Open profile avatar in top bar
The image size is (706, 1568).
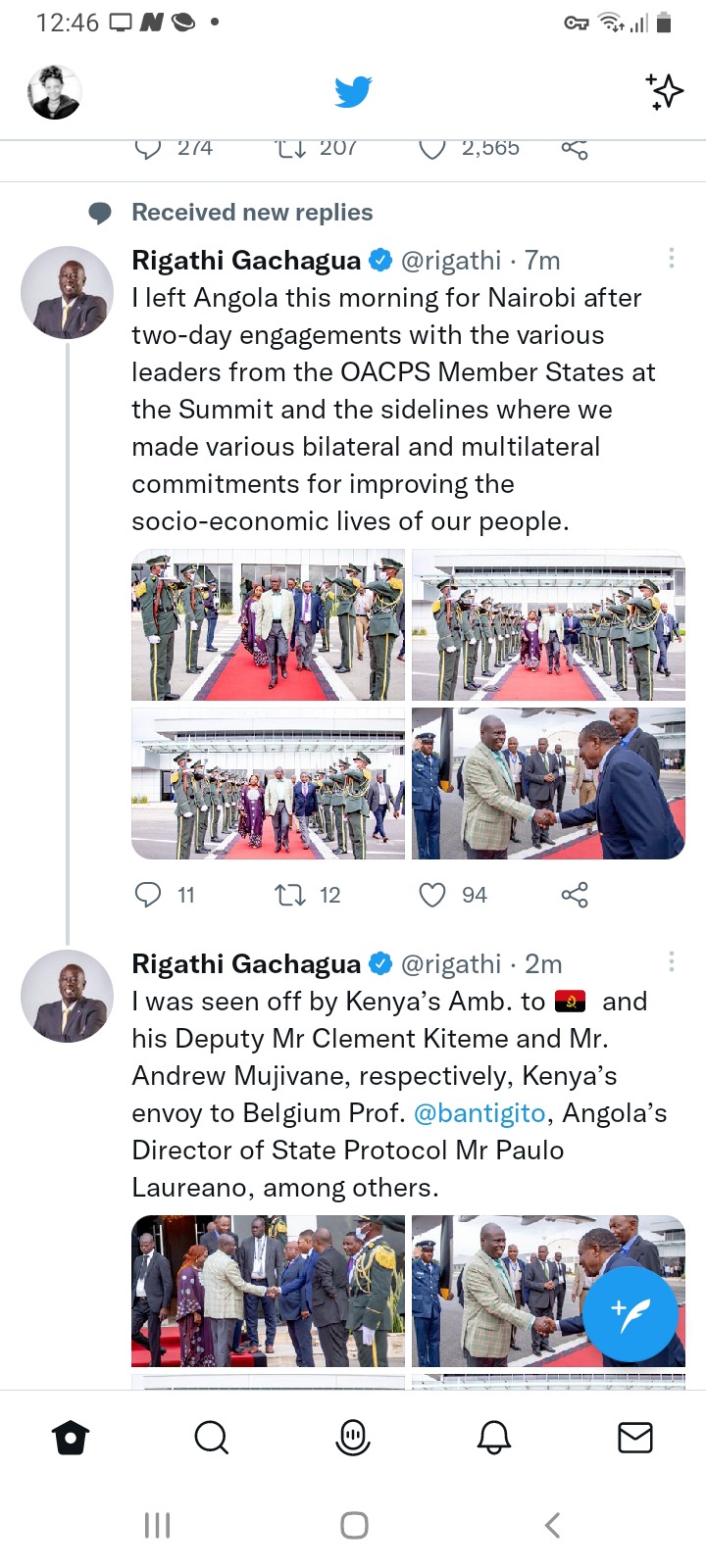54,92
